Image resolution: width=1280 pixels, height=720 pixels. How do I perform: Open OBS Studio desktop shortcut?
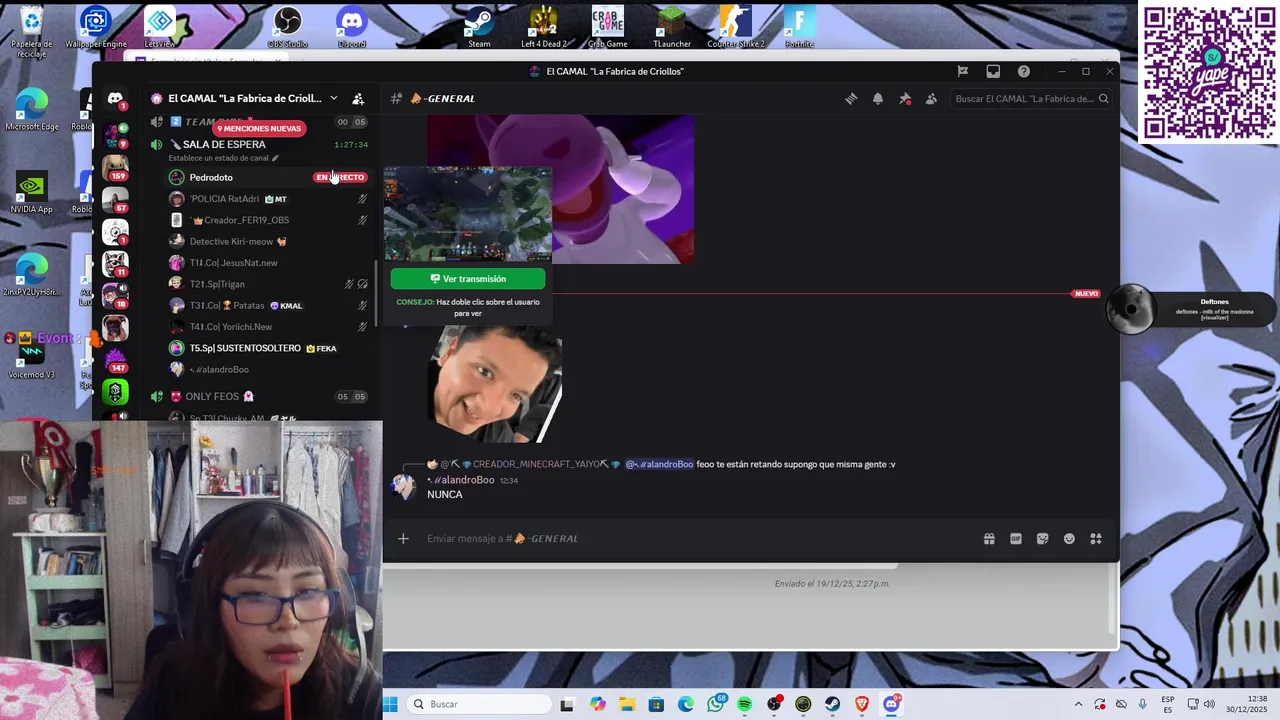pyautogui.click(x=288, y=28)
